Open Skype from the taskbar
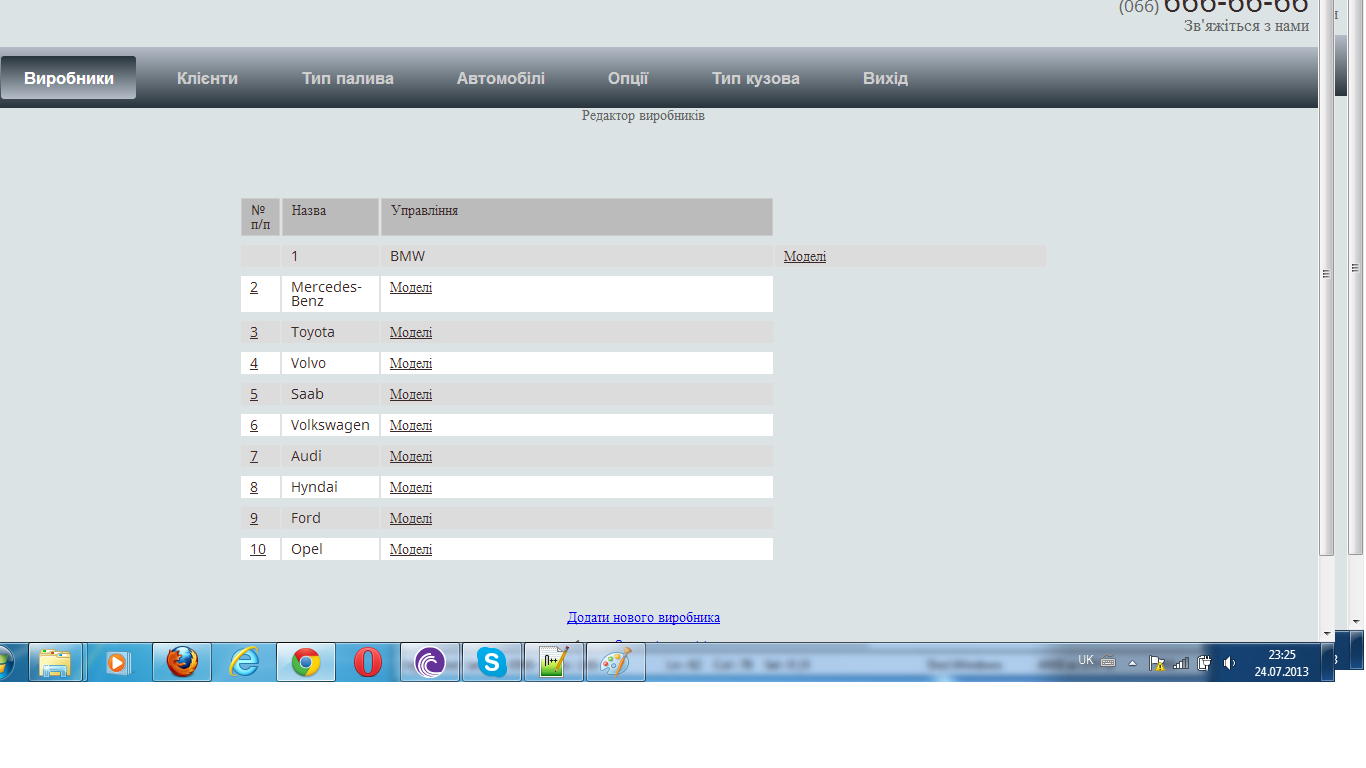 (492, 662)
